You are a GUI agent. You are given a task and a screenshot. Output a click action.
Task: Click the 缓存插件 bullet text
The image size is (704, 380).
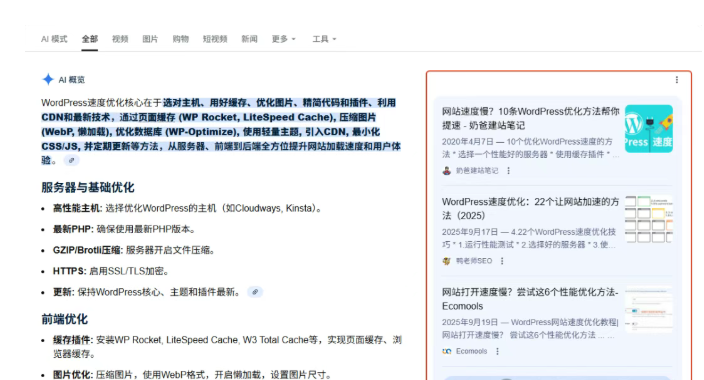(x=227, y=347)
